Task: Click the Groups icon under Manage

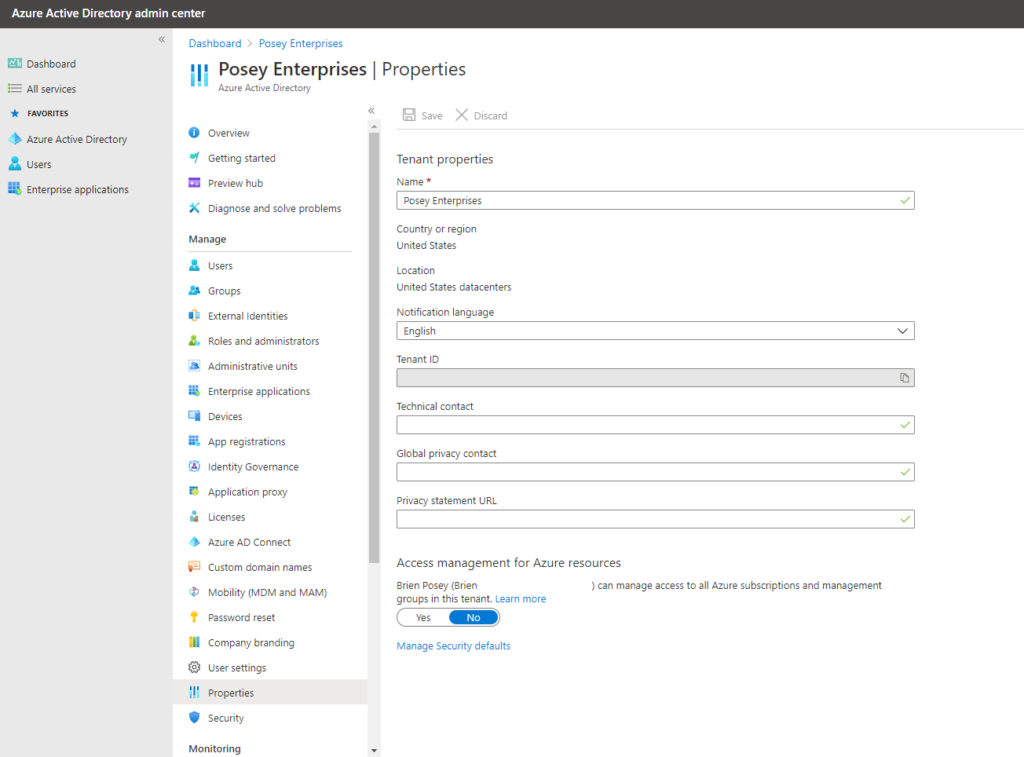Action: point(194,291)
